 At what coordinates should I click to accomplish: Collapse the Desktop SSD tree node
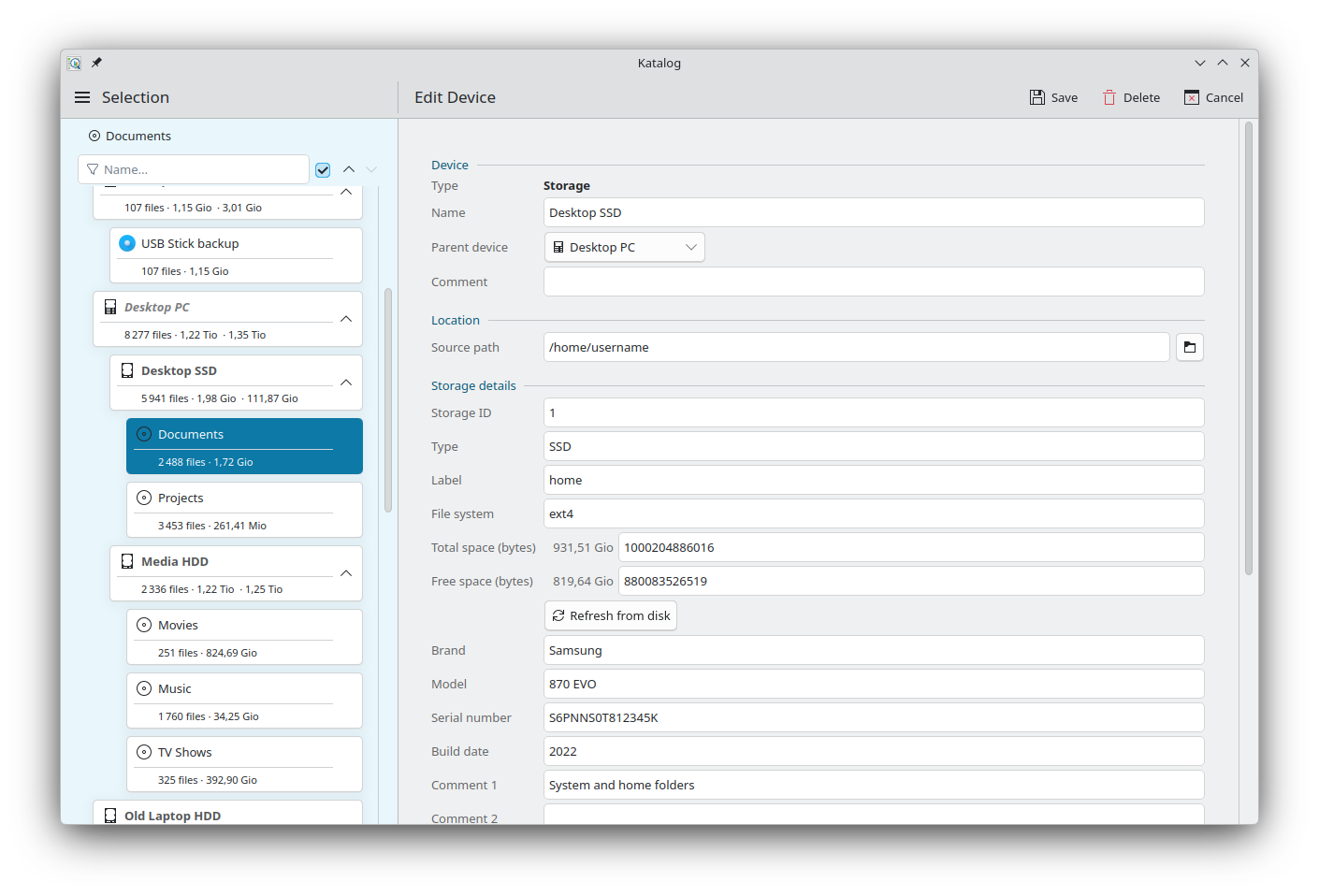(x=346, y=383)
